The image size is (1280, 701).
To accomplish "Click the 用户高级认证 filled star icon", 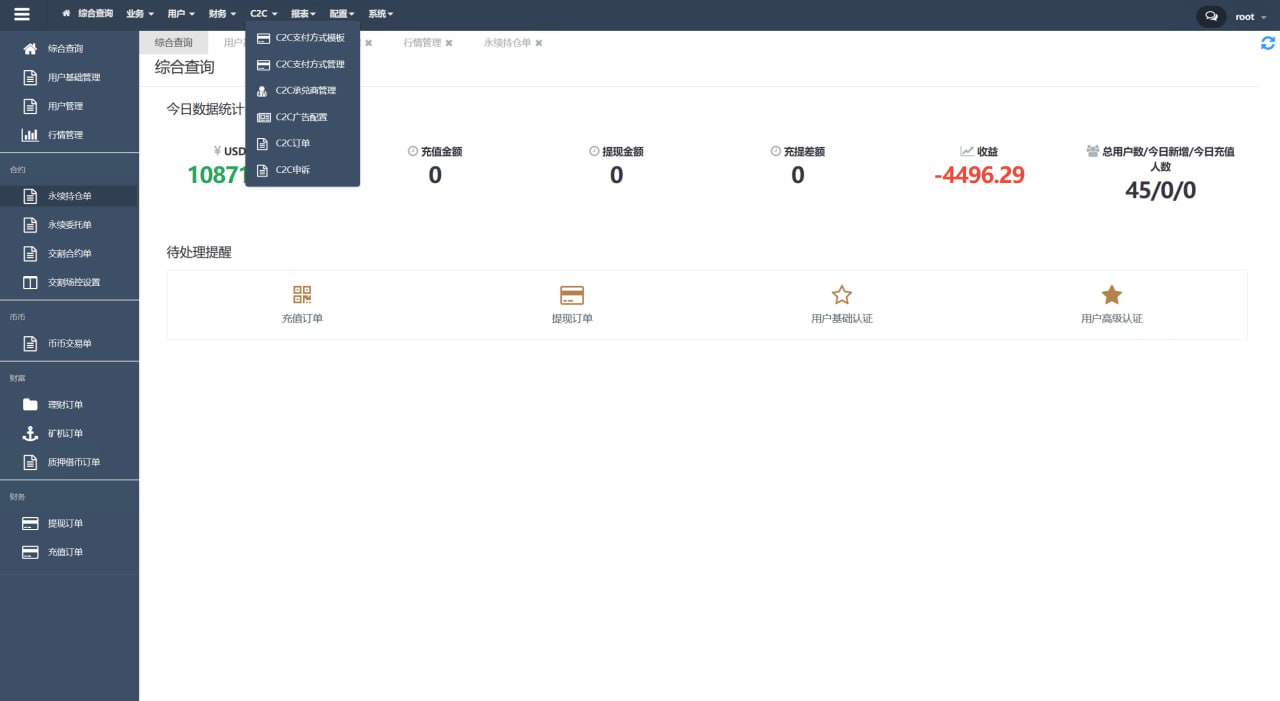I will 1111,295.
